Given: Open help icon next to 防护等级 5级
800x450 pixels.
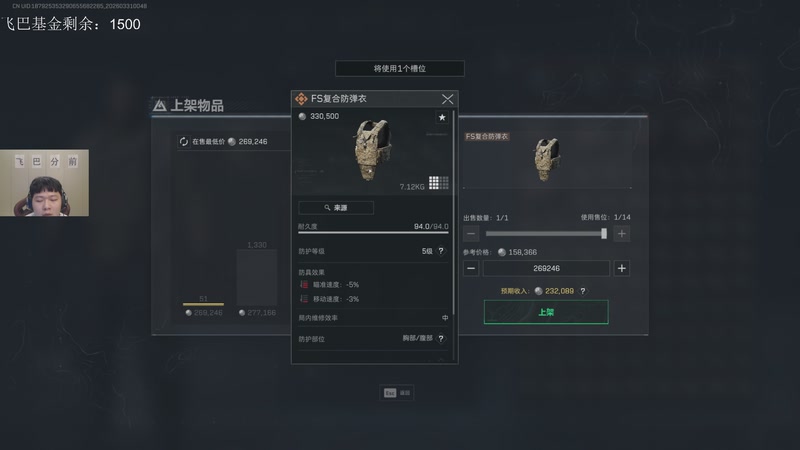Looking at the screenshot, I should pyautogui.click(x=441, y=251).
